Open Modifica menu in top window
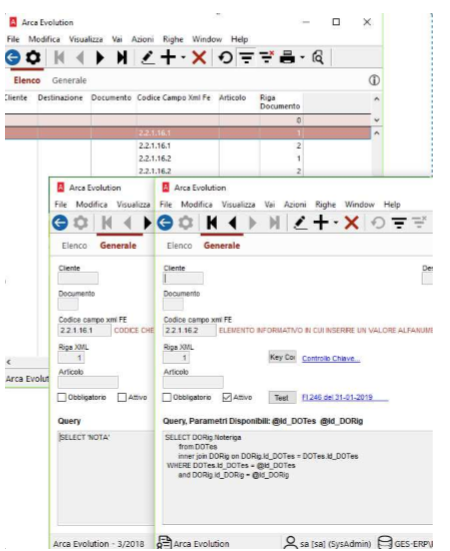This screenshot has width=450, height=551. 44,39
